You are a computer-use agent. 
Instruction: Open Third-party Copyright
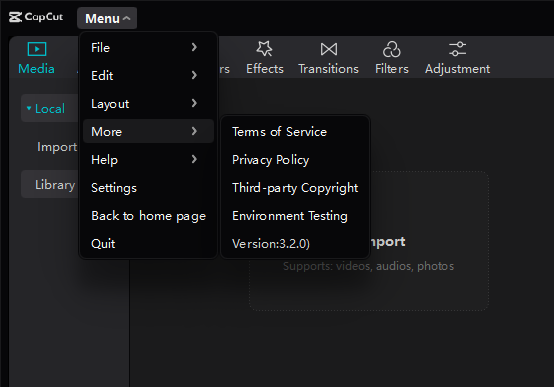point(295,188)
